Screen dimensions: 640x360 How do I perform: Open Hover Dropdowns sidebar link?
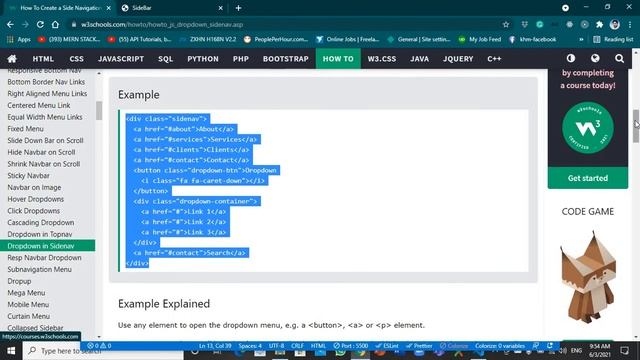(x=36, y=199)
